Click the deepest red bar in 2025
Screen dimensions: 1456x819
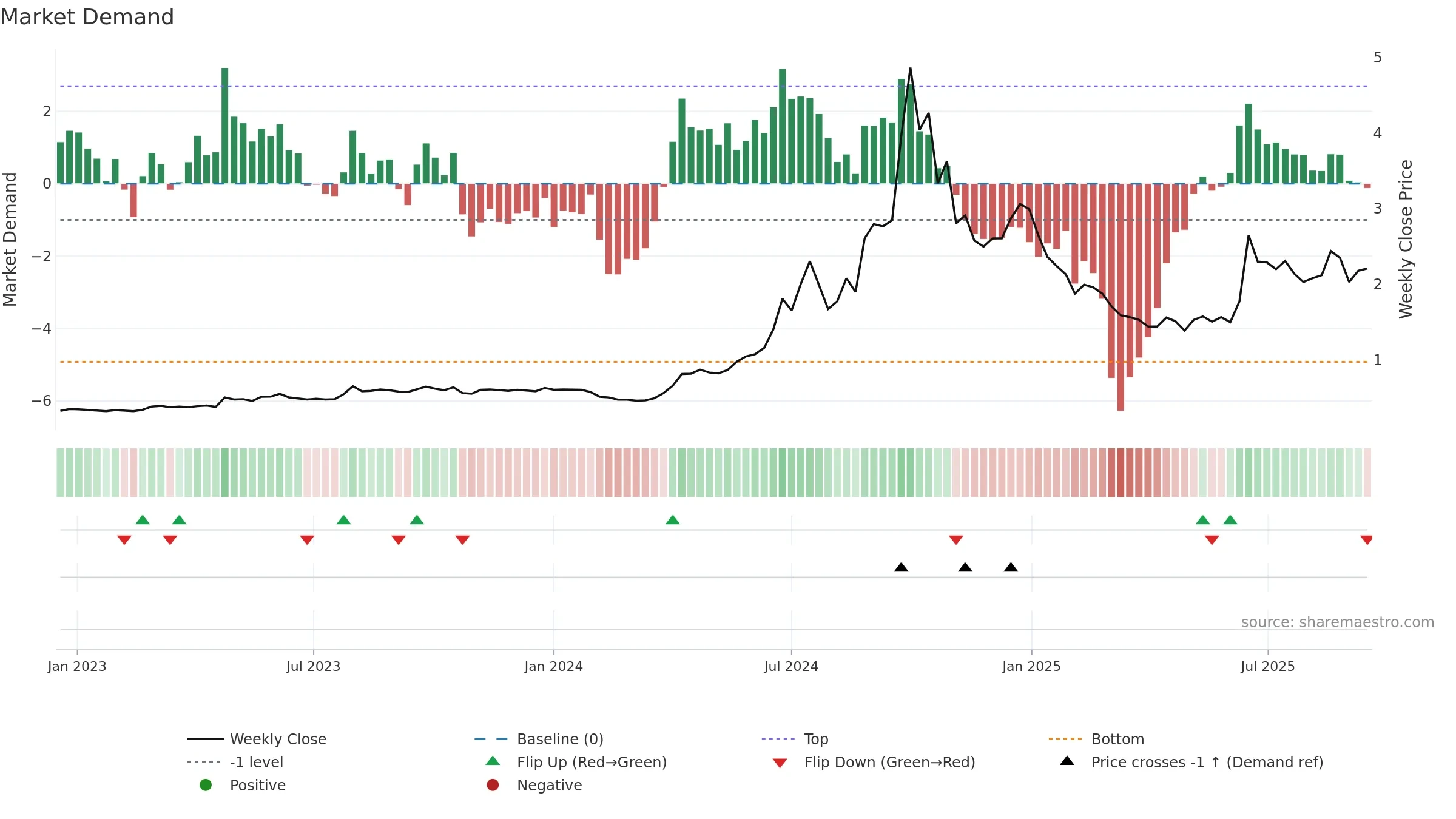[1121, 297]
